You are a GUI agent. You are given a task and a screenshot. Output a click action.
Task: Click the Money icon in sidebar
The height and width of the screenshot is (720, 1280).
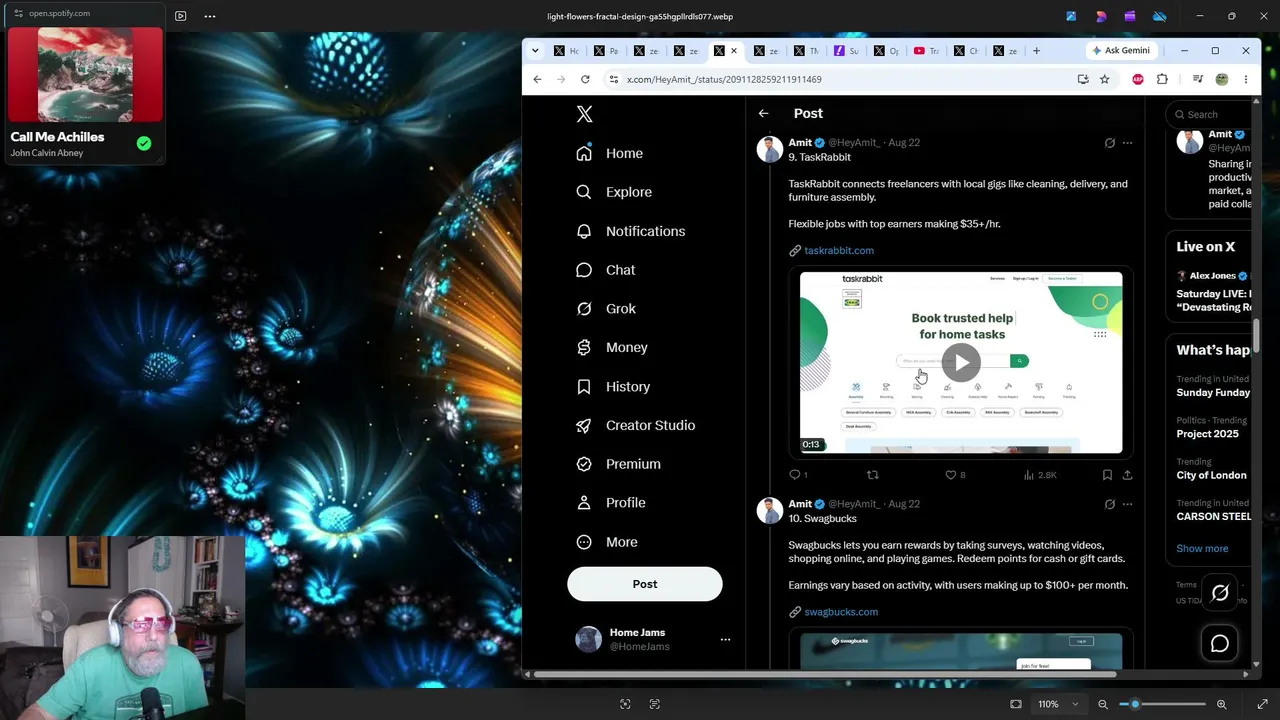pos(584,347)
